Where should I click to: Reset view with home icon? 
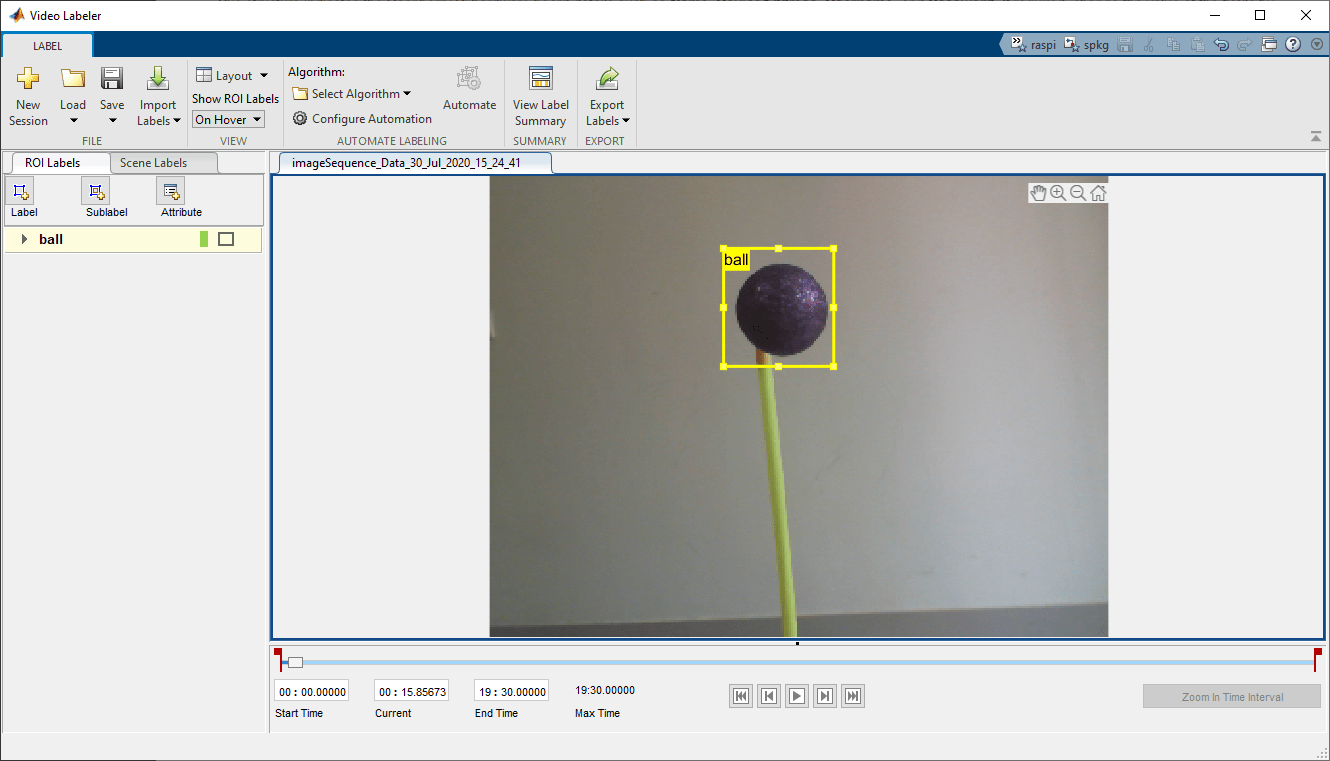(x=1098, y=193)
